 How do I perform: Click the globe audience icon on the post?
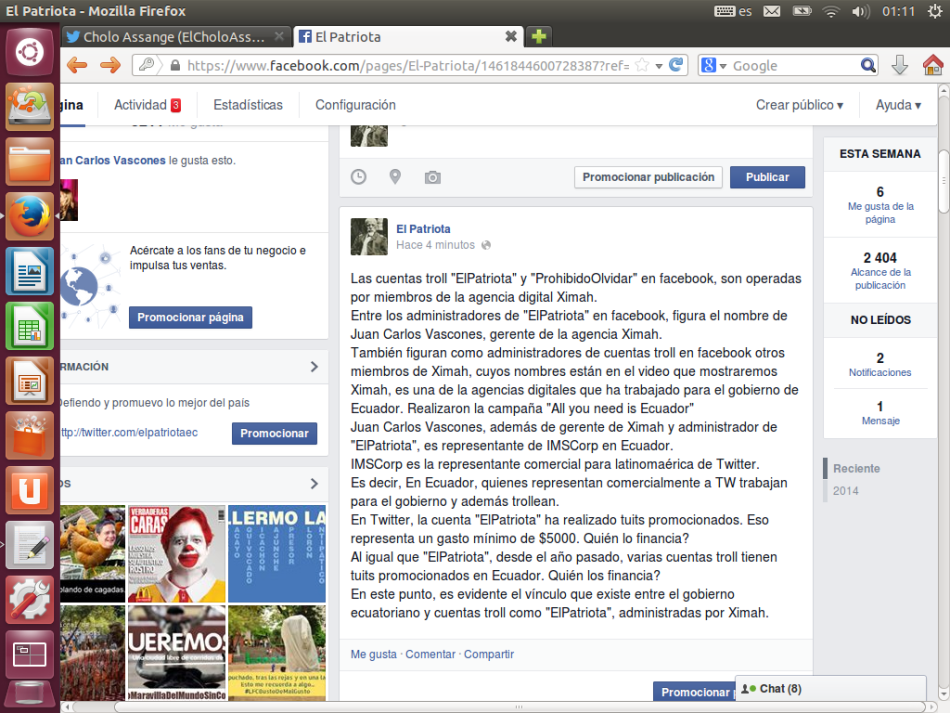(486, 245)
